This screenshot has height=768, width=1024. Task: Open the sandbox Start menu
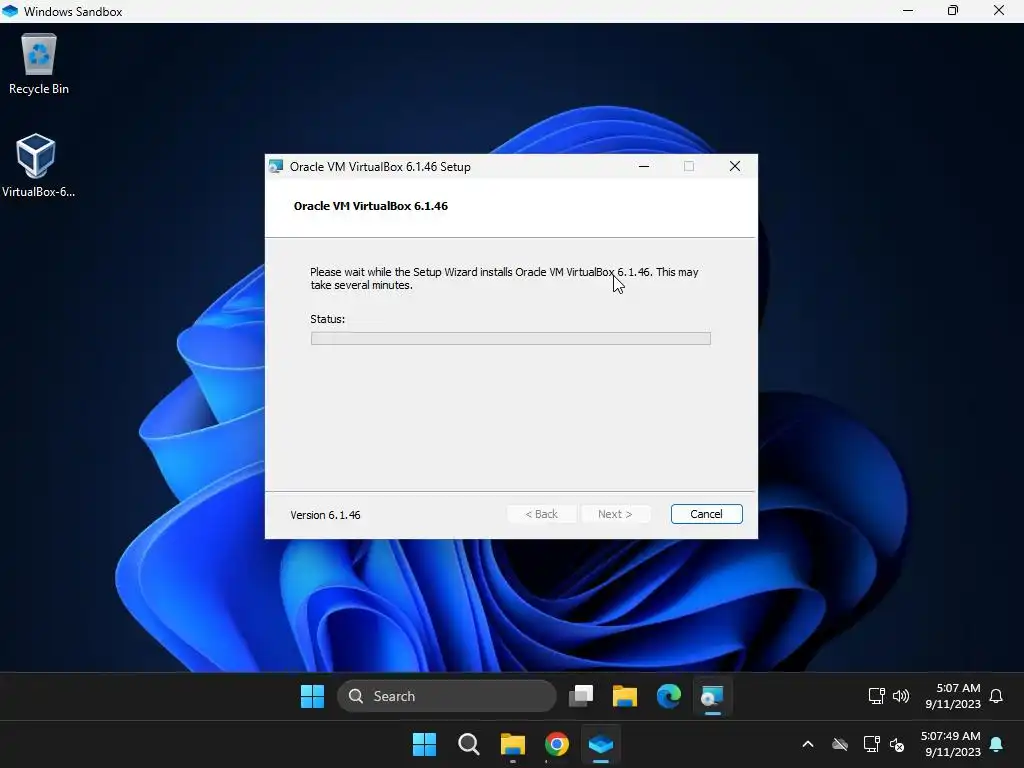312,696
